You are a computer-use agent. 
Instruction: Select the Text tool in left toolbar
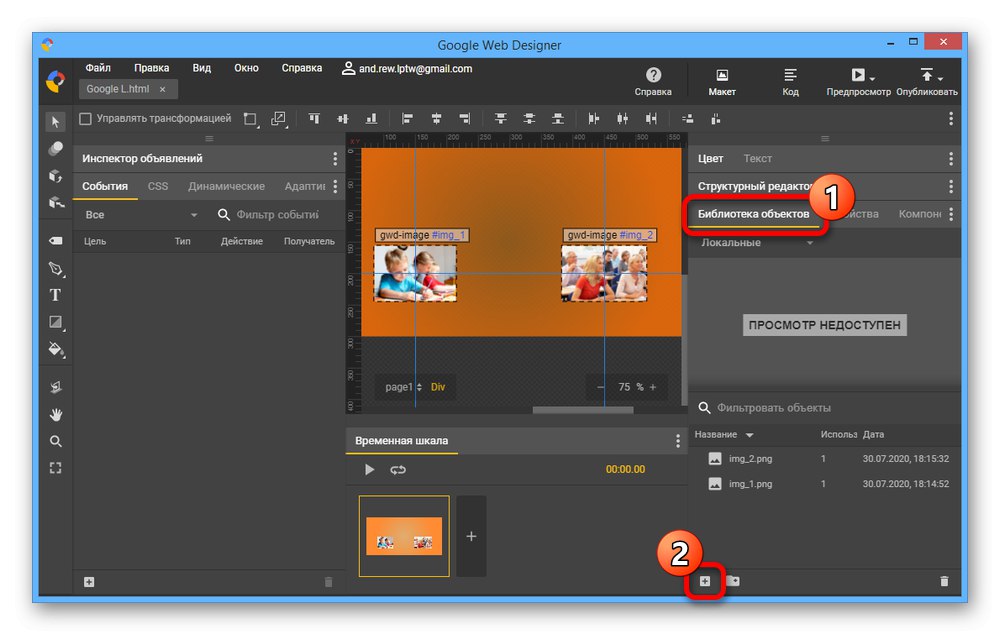tap(56, 295)
